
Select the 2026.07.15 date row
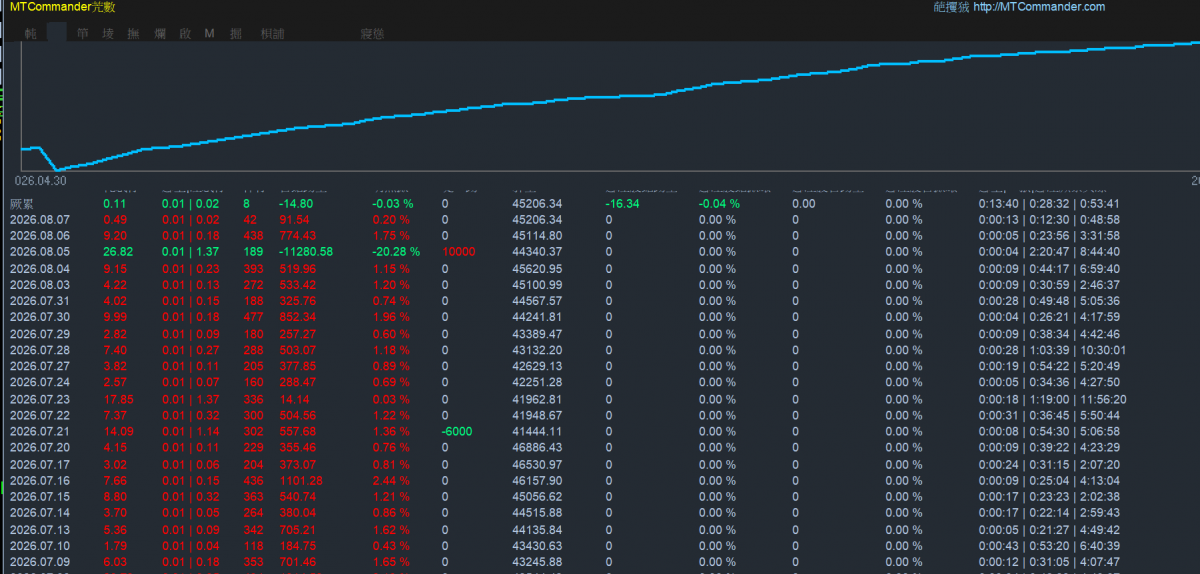(x=600, y=497)
